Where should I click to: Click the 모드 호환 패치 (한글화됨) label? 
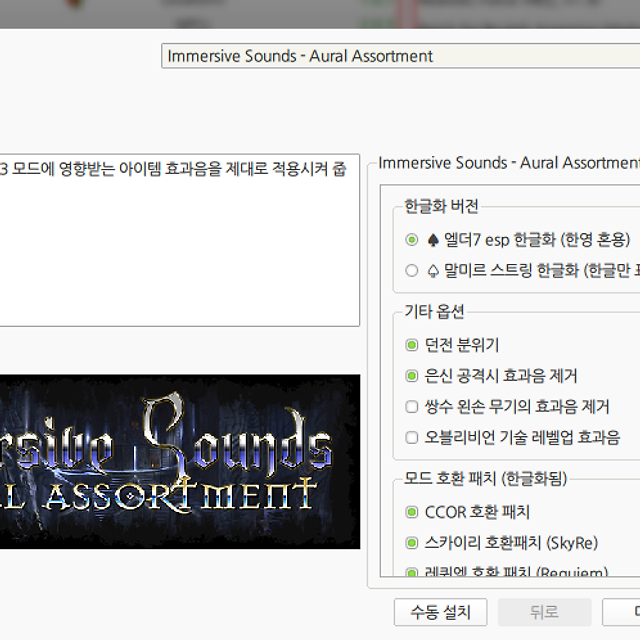(x=486, y=478)
